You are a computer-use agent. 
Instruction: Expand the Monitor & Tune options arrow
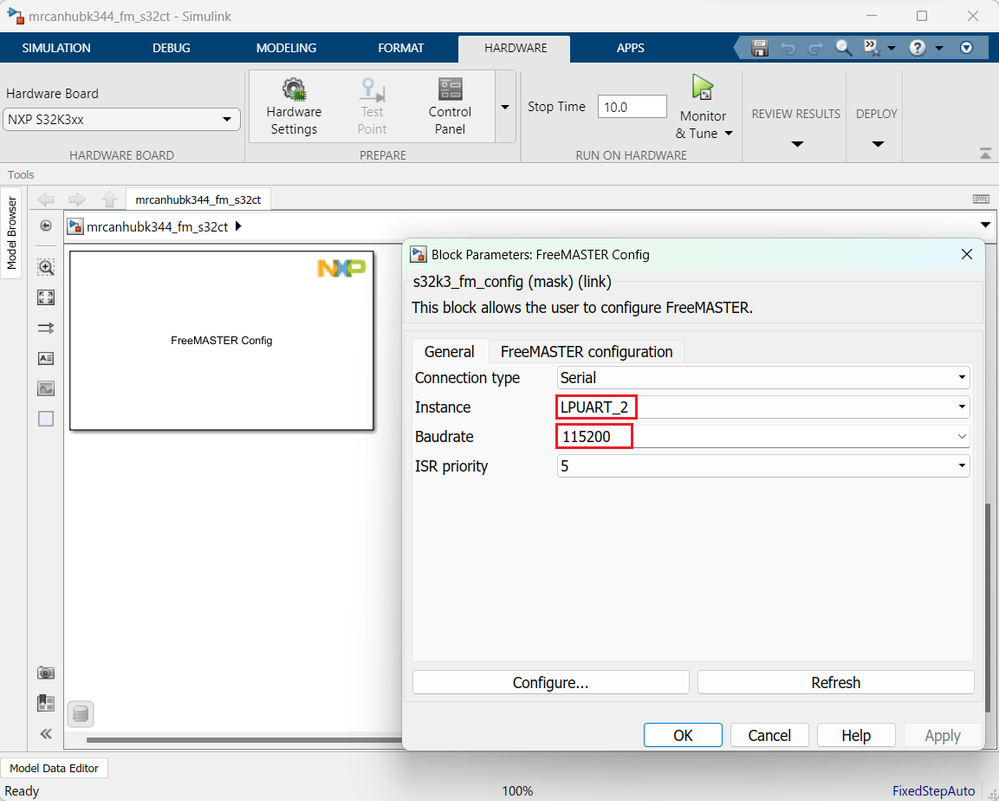coord(729,133)
